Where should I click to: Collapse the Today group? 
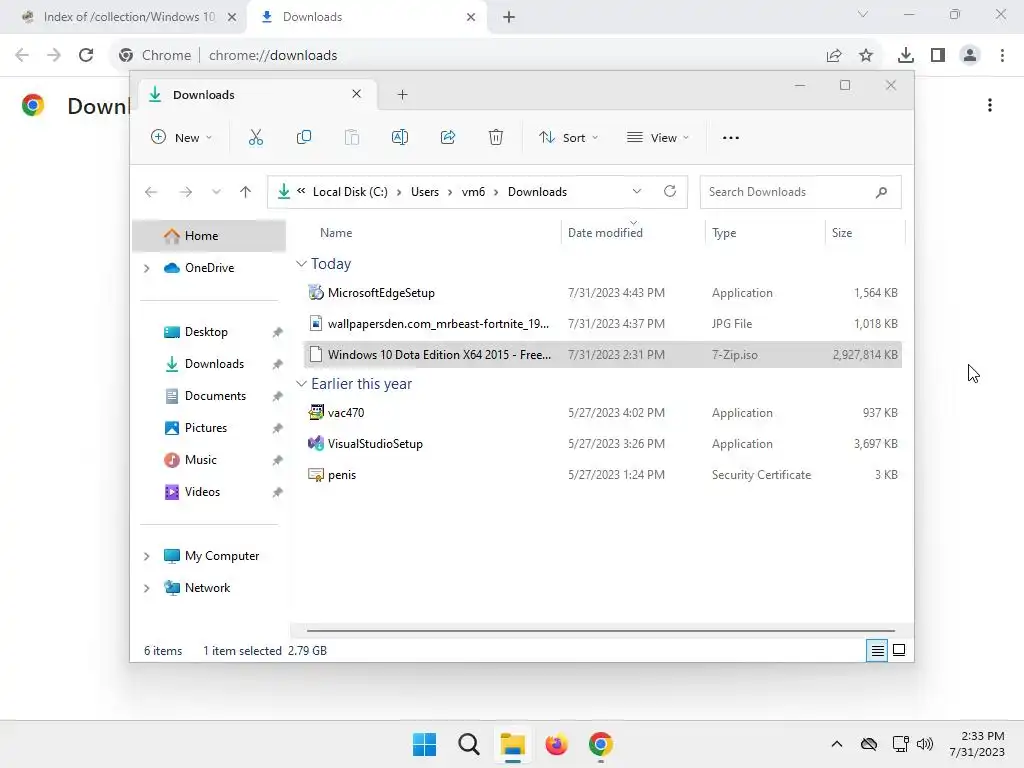click(301, 264)
